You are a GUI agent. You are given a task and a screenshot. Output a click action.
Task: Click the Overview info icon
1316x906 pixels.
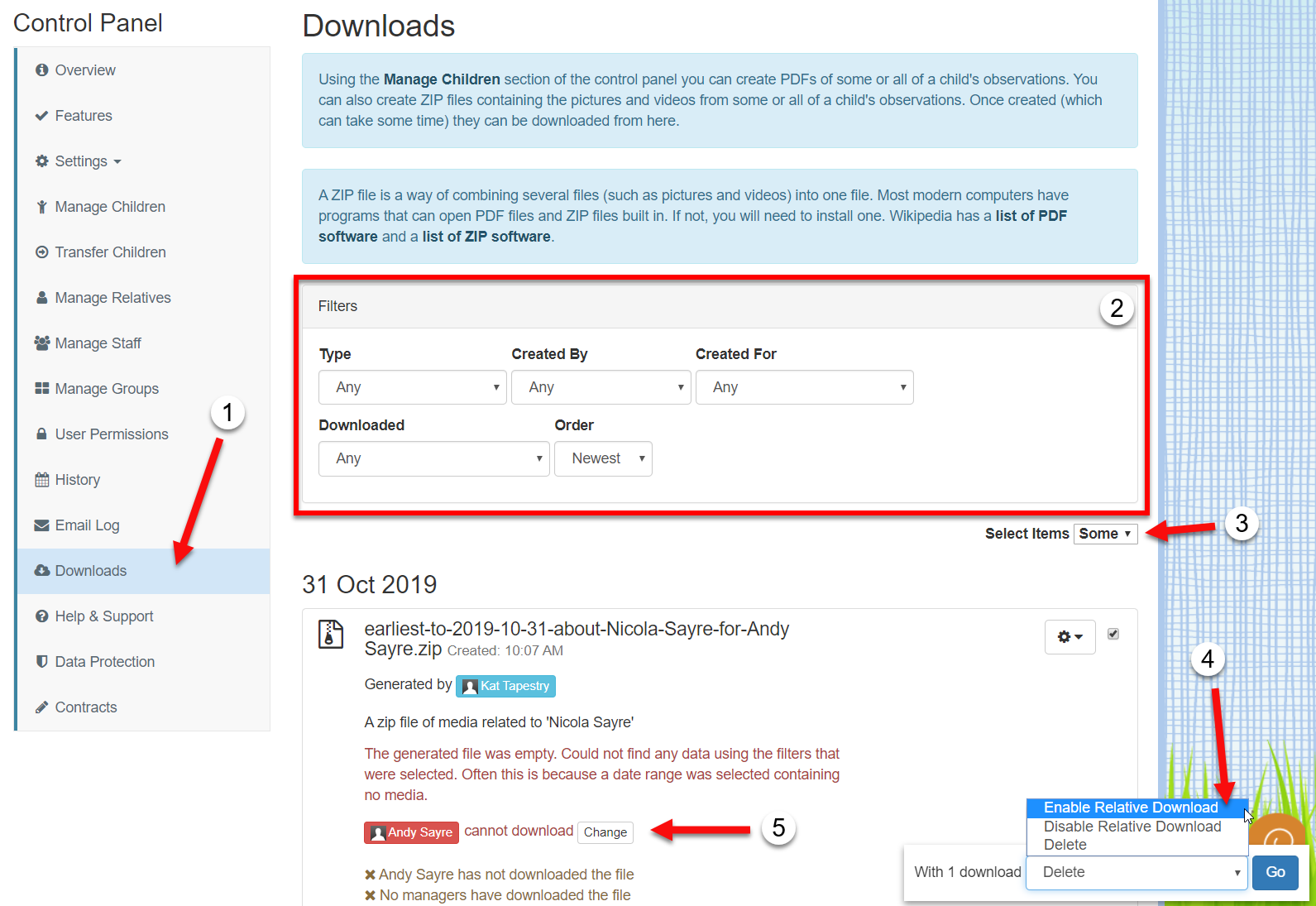coord(41,70)
